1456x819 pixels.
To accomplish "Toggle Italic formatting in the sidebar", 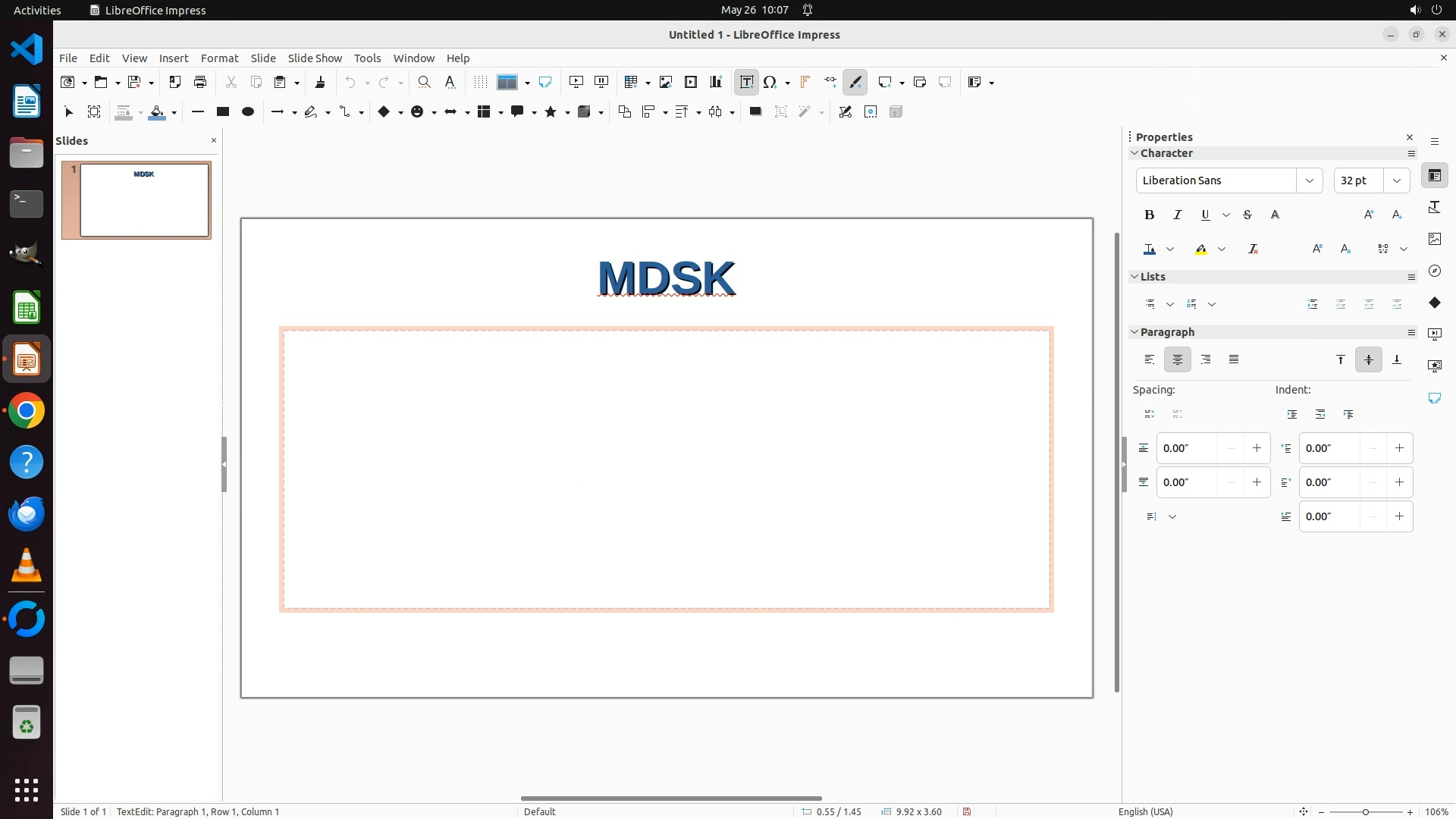I will [1177, 215].
